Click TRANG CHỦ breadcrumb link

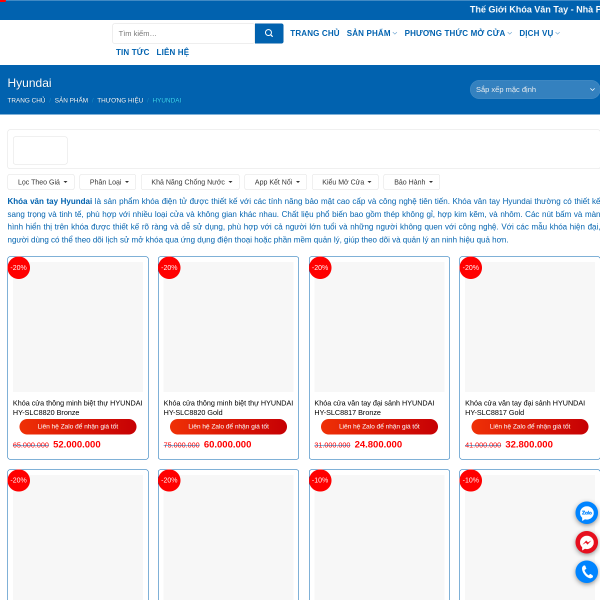point(26,100)
